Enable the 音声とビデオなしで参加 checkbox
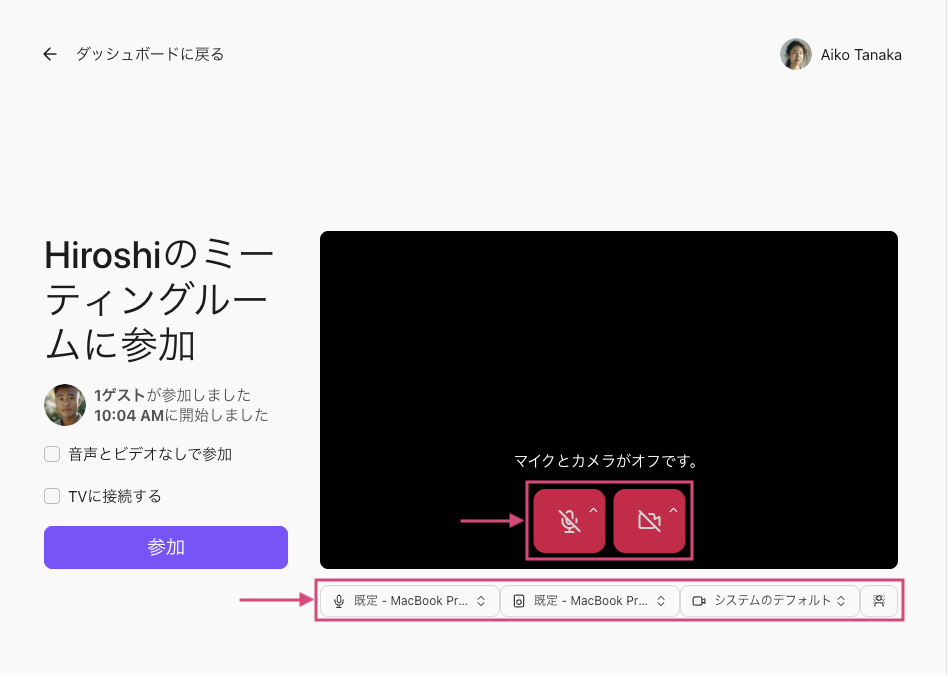 tap(52, 454)
